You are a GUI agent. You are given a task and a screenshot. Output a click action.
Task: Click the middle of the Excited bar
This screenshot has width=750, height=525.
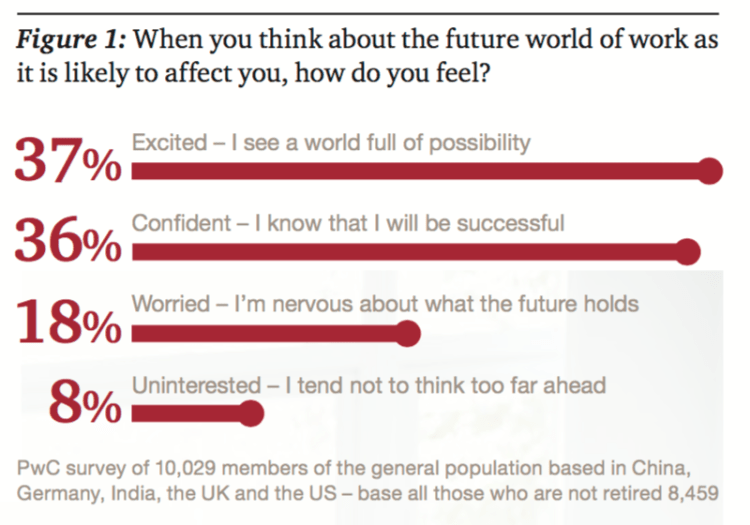(x=420, y=172)
